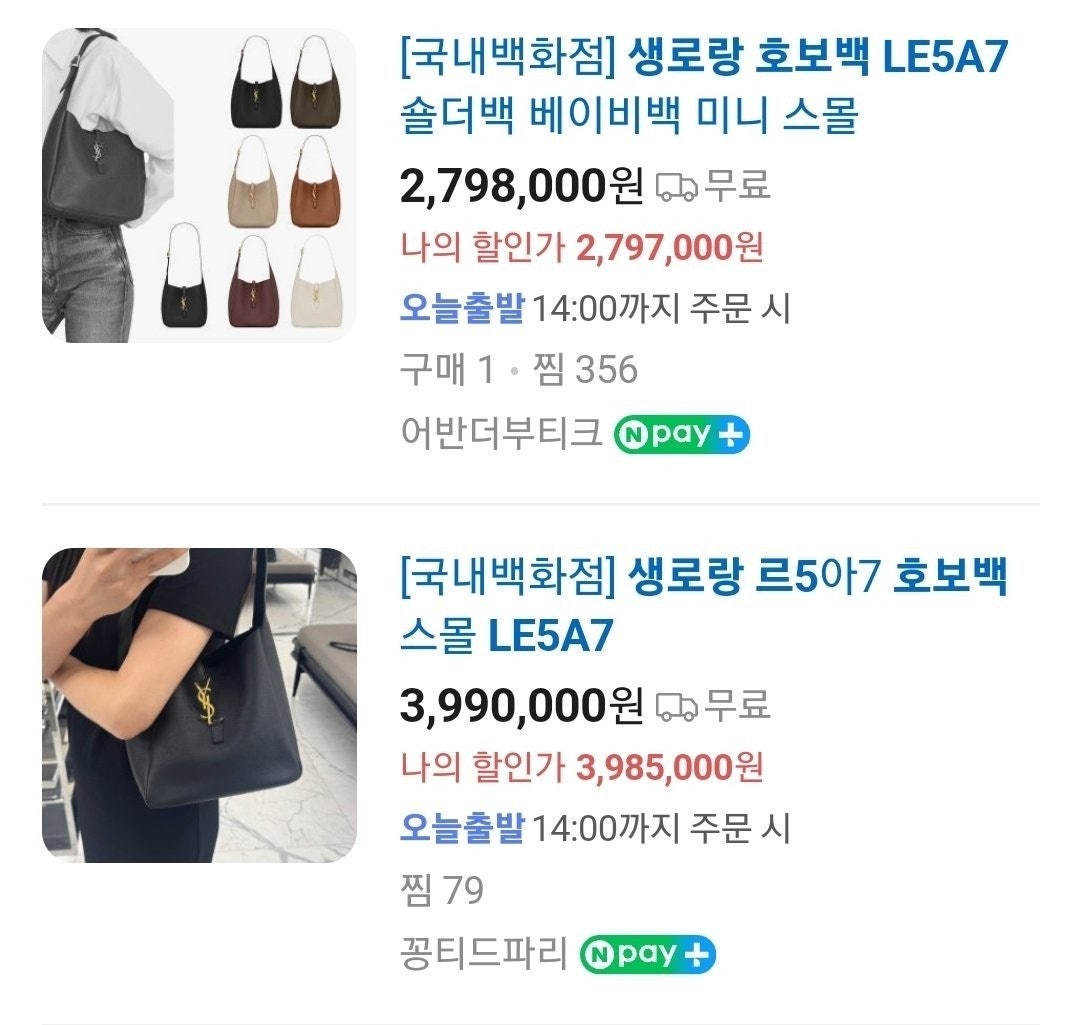The height and width of the screenshot is (1025, 1072).
Task: Click the first item's 오늘출발 label
Action: click(x=462, y=308)
